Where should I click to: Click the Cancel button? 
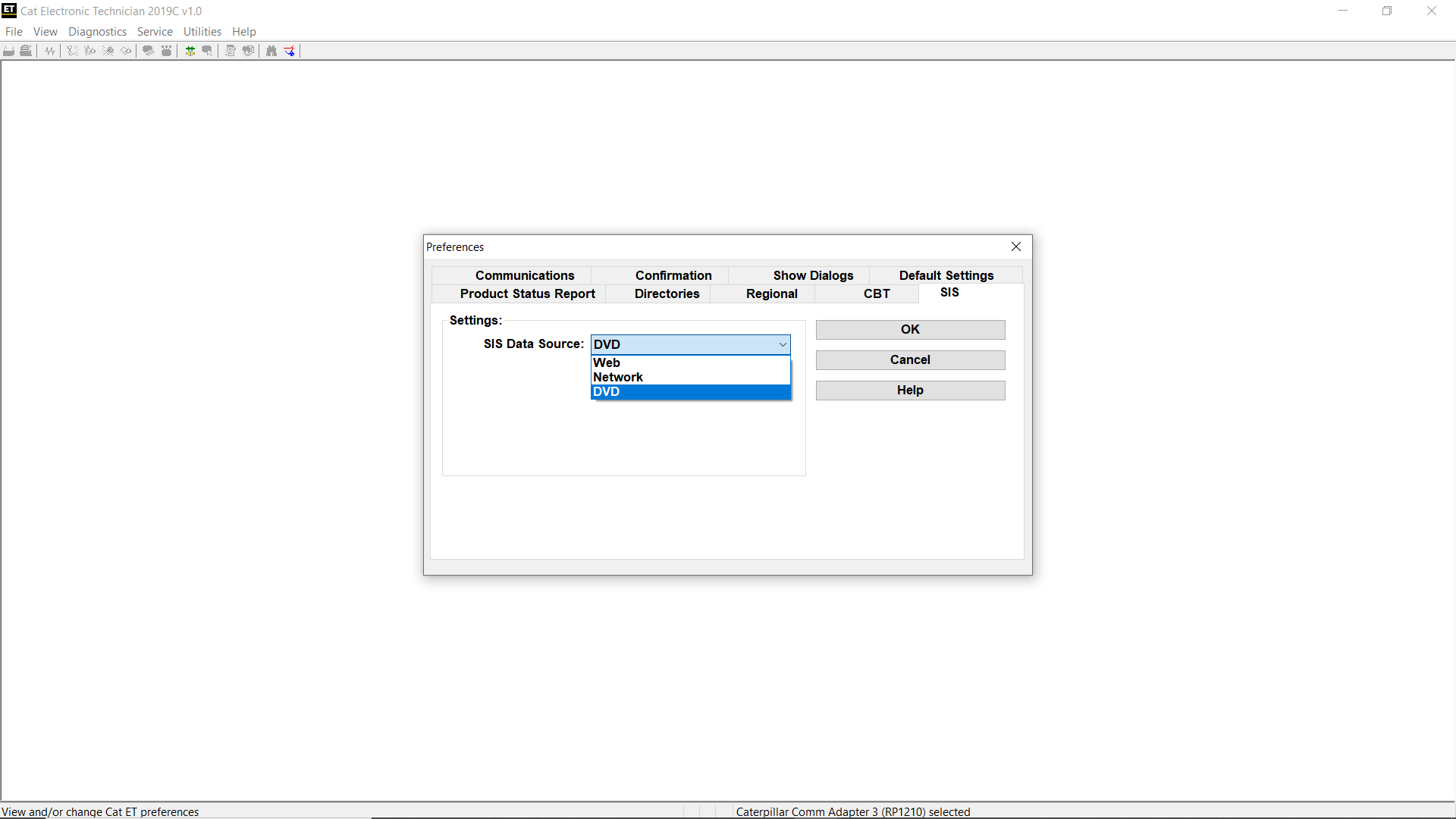click(x=910, y=359)
